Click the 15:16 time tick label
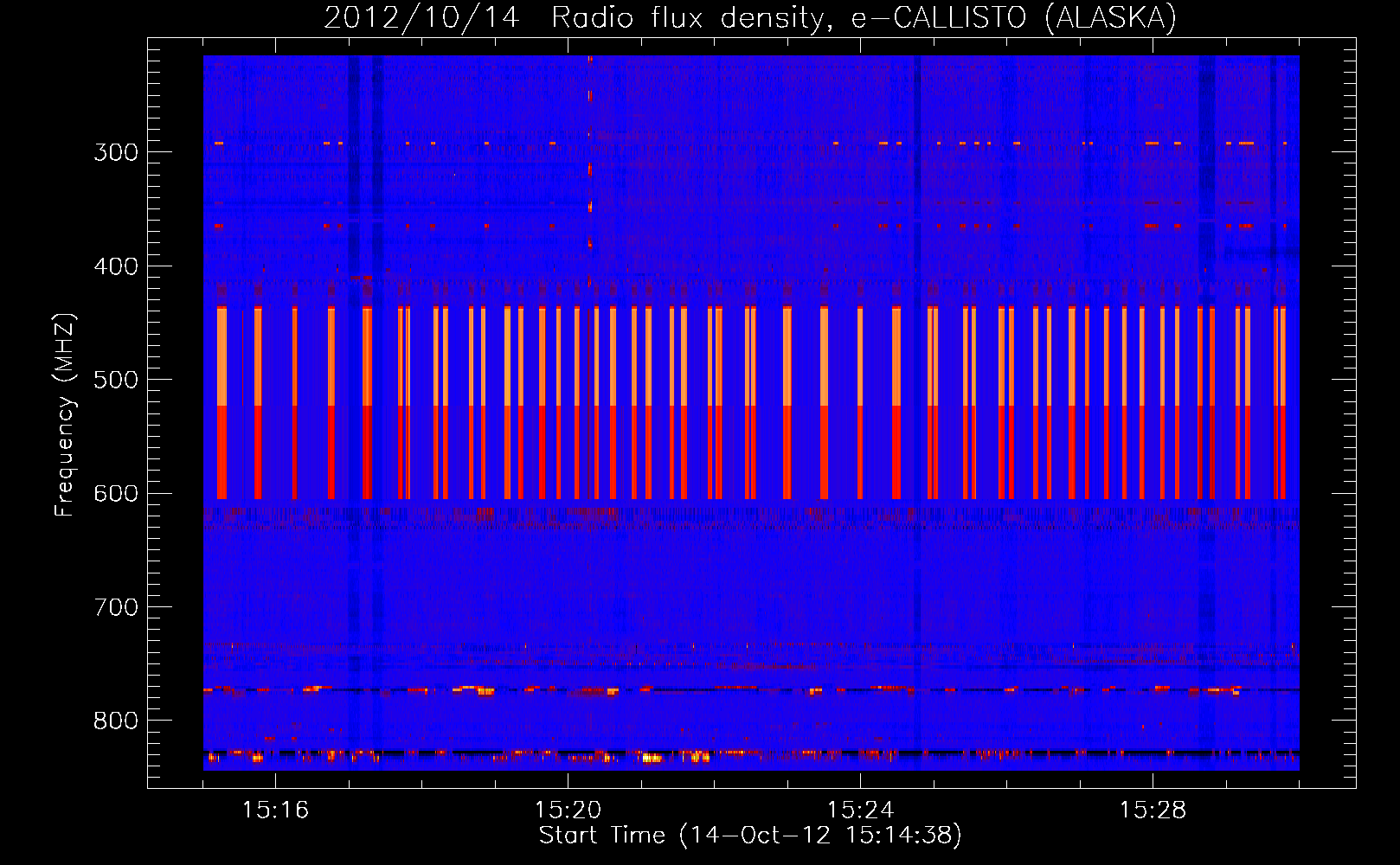Image resolution: width=1400 pixels, height=865 pixels. click(x=275, y=811)
